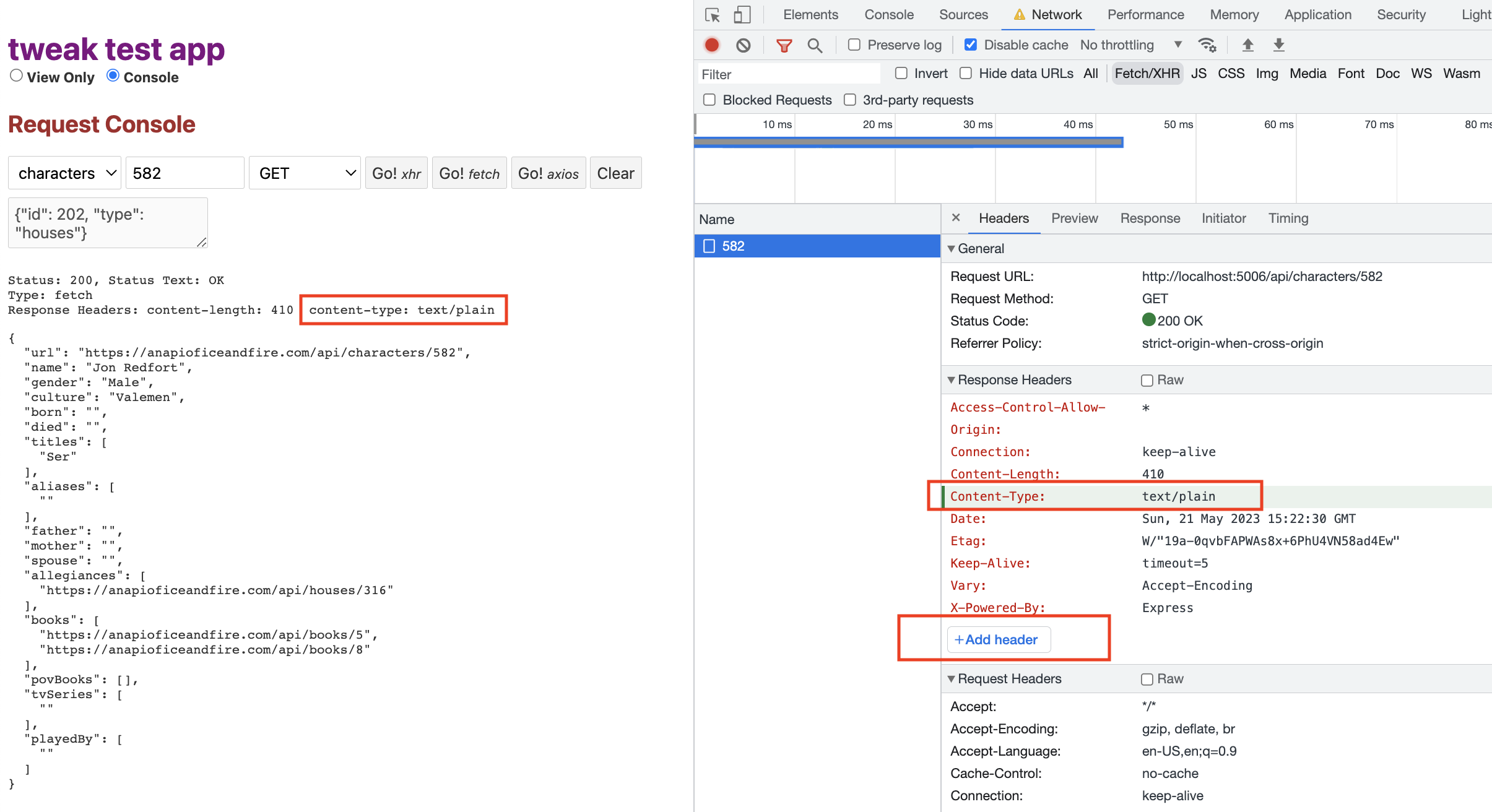This screenshot has width=1492, height=812.
Task: Stop recording network log
Action: tap(712, 45)
